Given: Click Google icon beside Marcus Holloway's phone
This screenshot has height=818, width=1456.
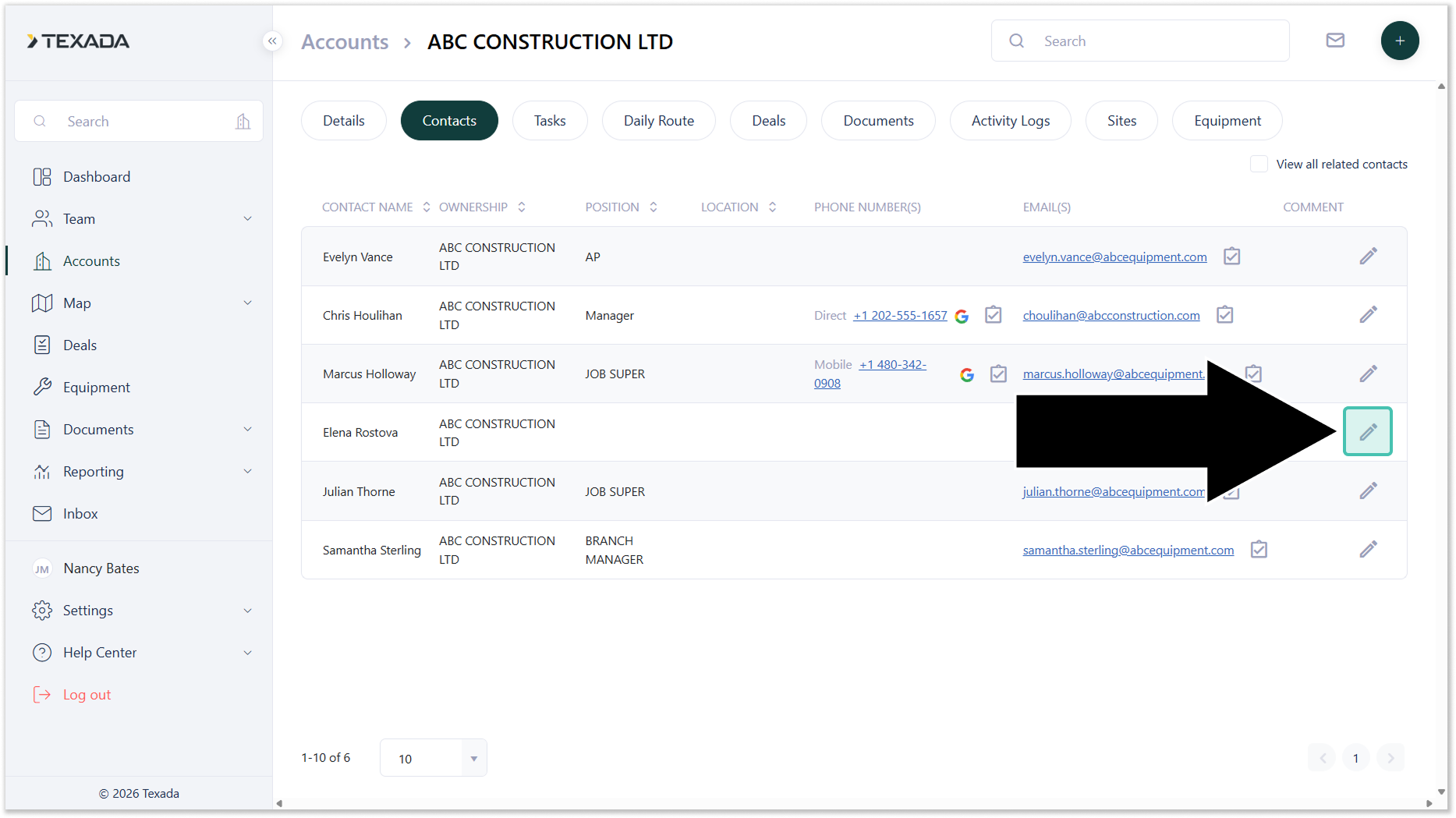Looking at the screenshot, I should click(x=967, y=374).
